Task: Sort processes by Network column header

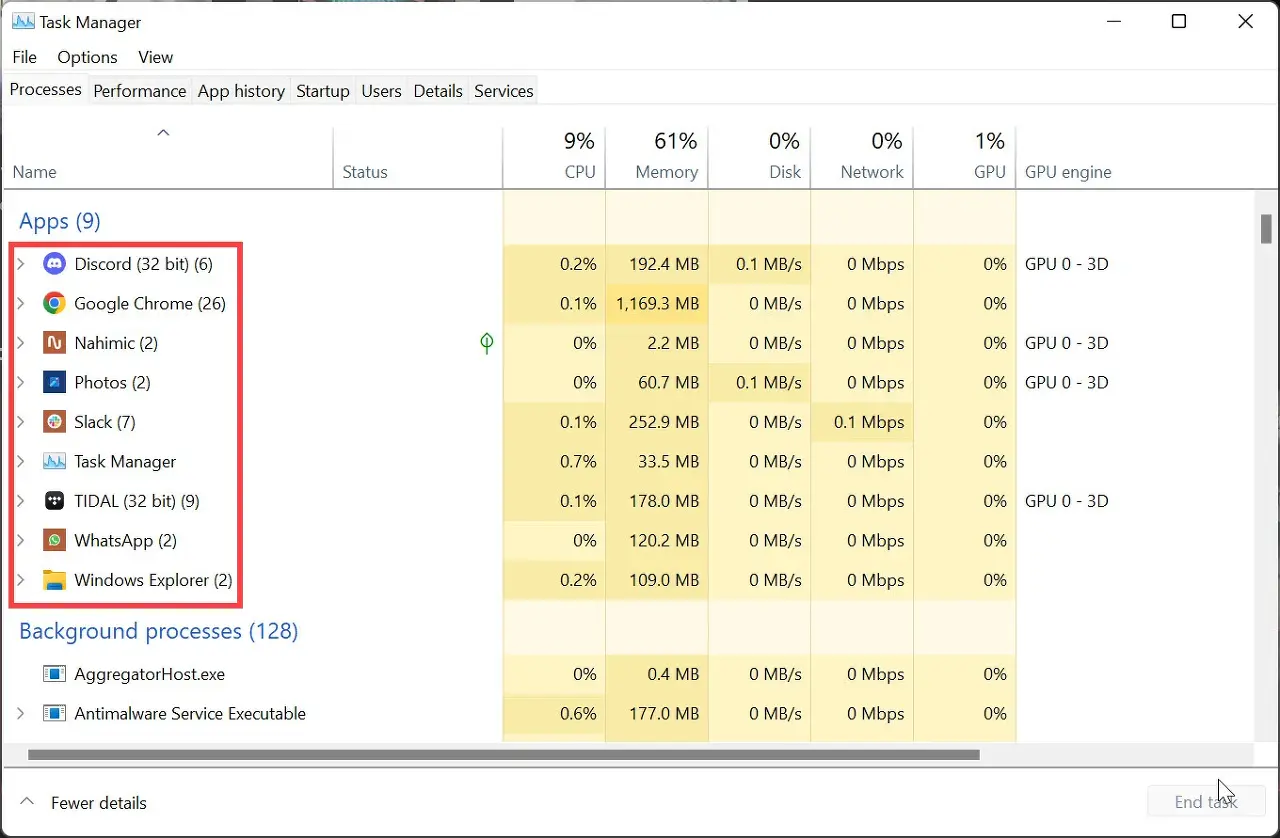Action: 862,157
